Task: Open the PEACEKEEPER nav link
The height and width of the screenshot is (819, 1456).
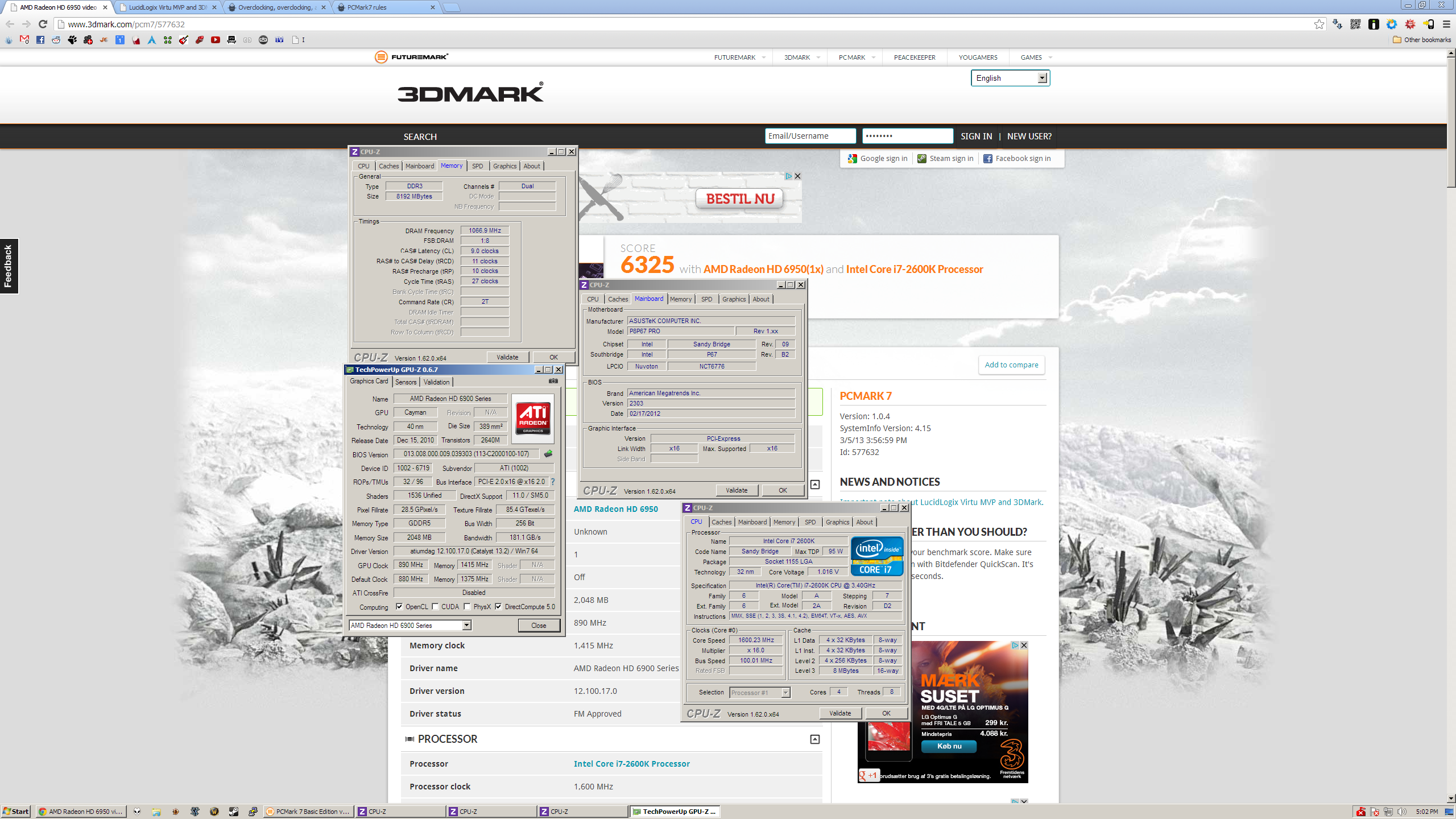Action: tap(914, 57)
